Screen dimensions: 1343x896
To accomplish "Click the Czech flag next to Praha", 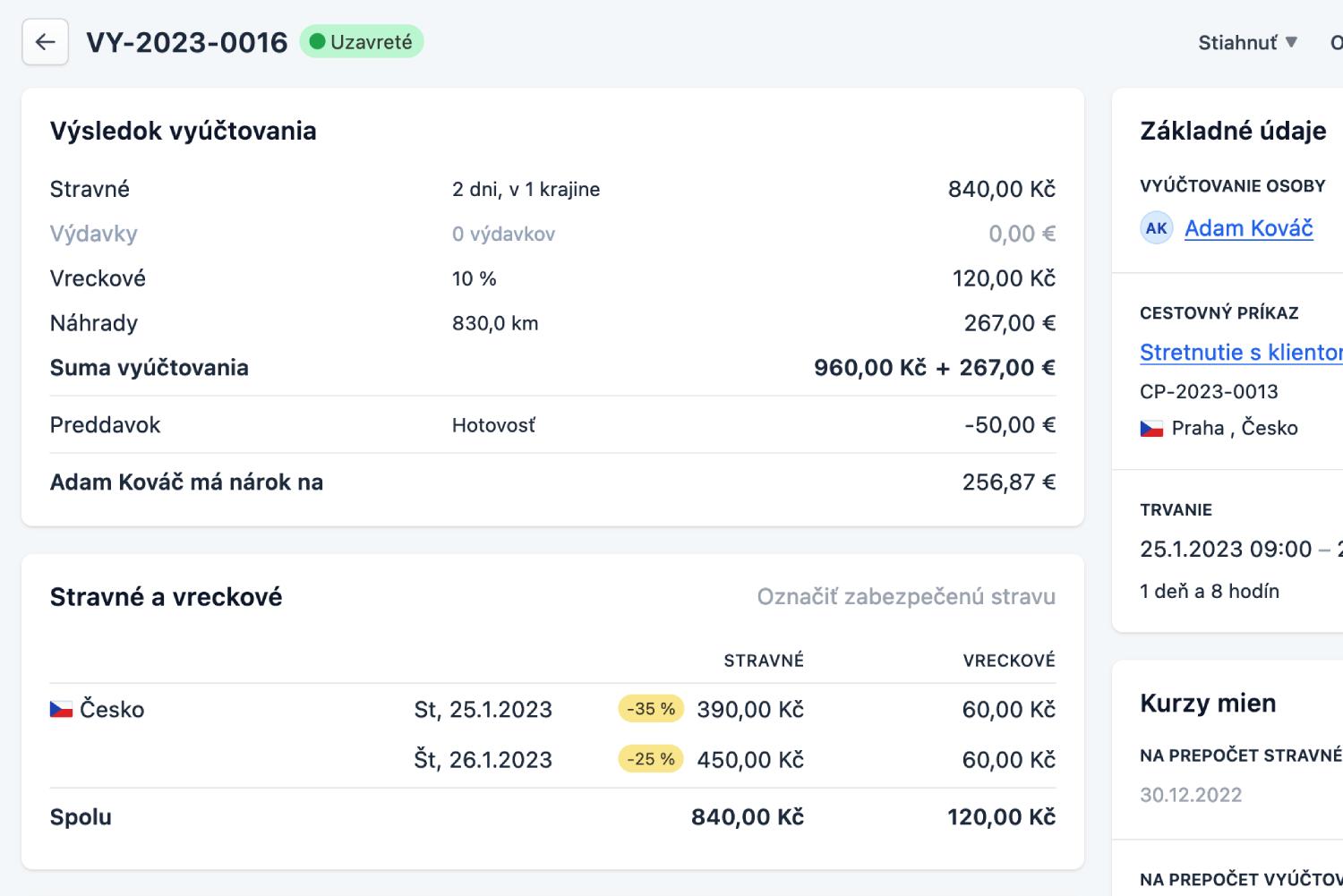I will click(x=1151, y=429).
